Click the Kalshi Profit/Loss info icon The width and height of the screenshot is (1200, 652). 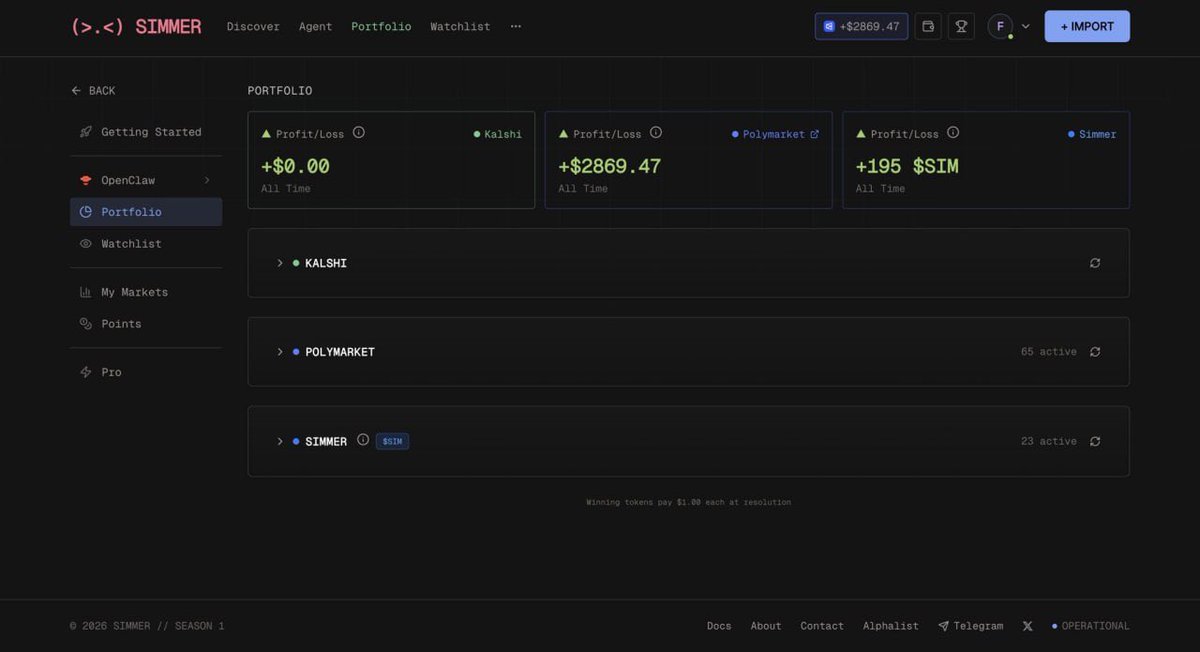pos(359,132)
